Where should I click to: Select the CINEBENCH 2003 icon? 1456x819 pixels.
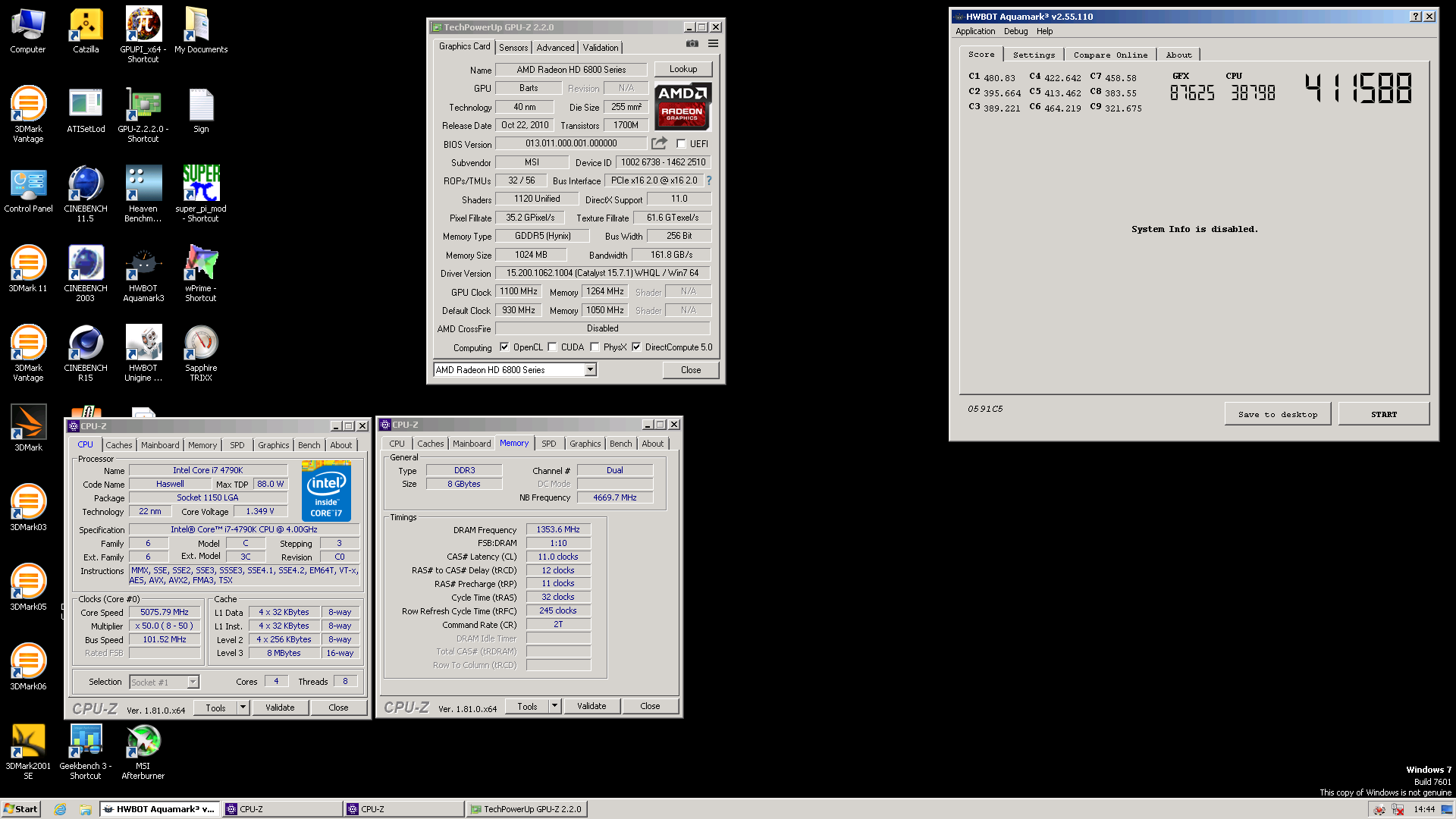[x=86, y=274]
